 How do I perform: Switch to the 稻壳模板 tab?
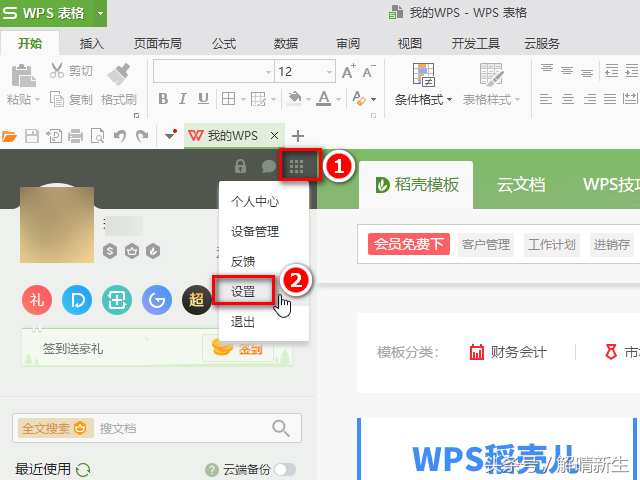pyautogui.click(x=416, y=185)
